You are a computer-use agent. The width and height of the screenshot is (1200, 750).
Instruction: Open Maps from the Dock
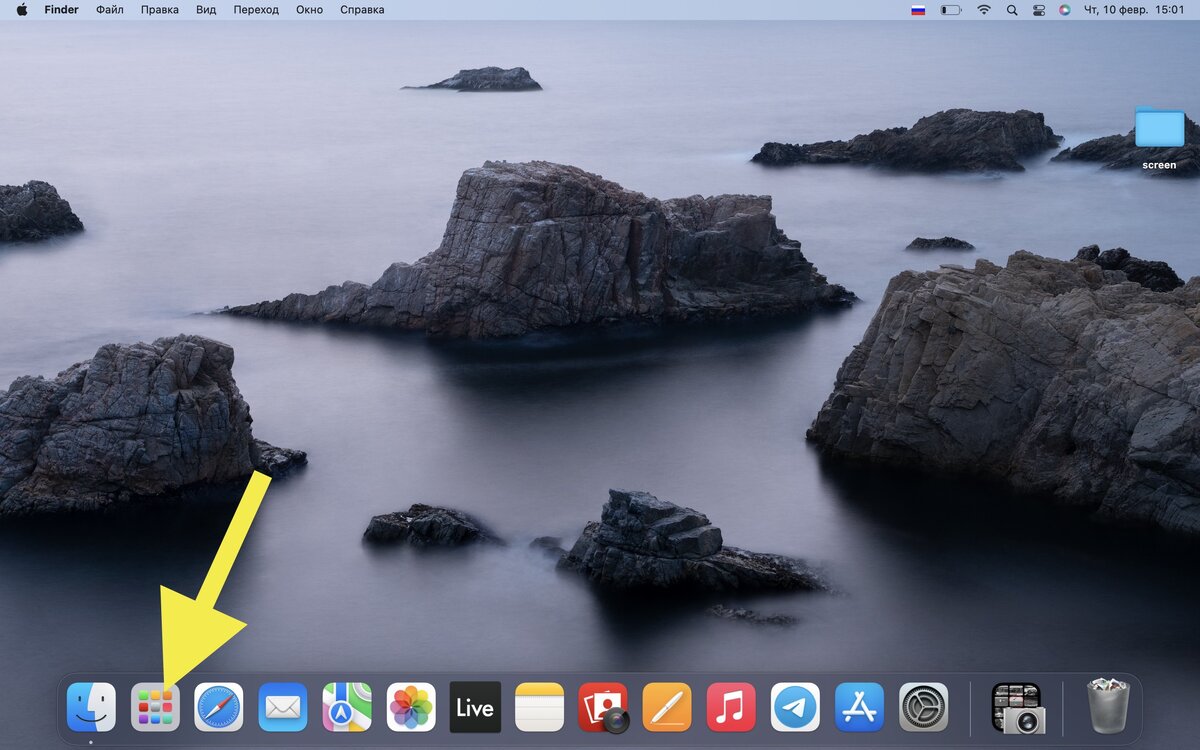click(x=347, y=707)
